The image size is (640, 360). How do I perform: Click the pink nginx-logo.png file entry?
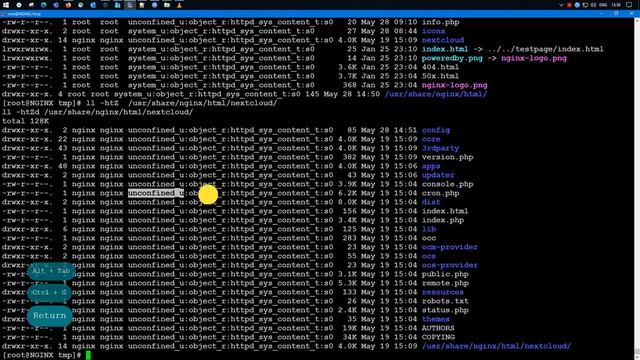click(454, 85)
